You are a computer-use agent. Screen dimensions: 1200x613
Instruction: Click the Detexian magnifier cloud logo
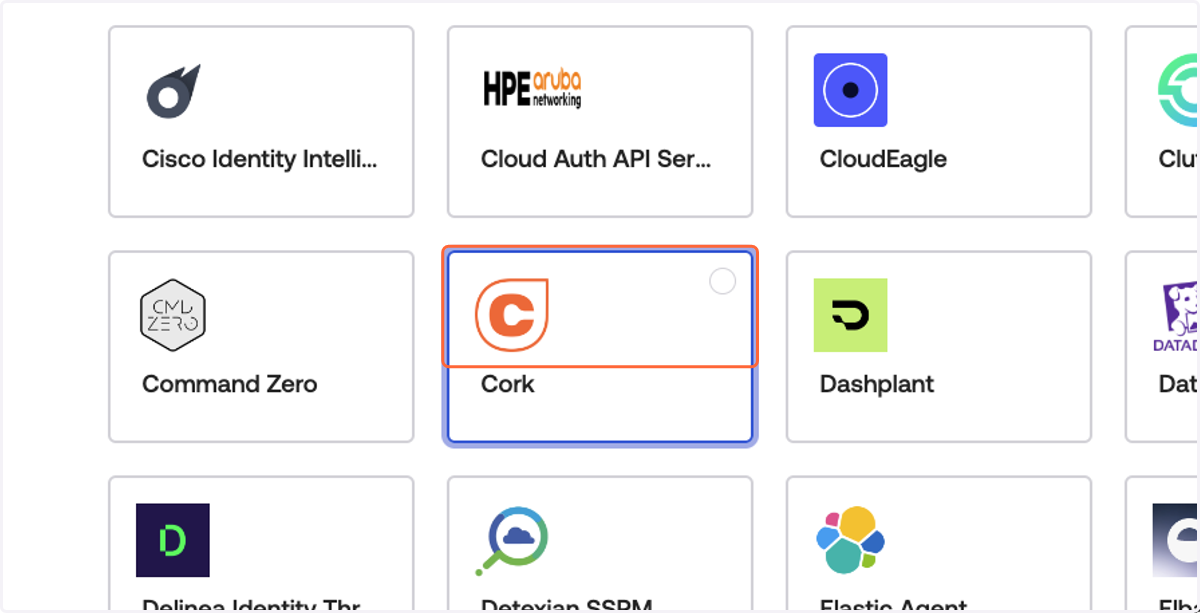512,540
